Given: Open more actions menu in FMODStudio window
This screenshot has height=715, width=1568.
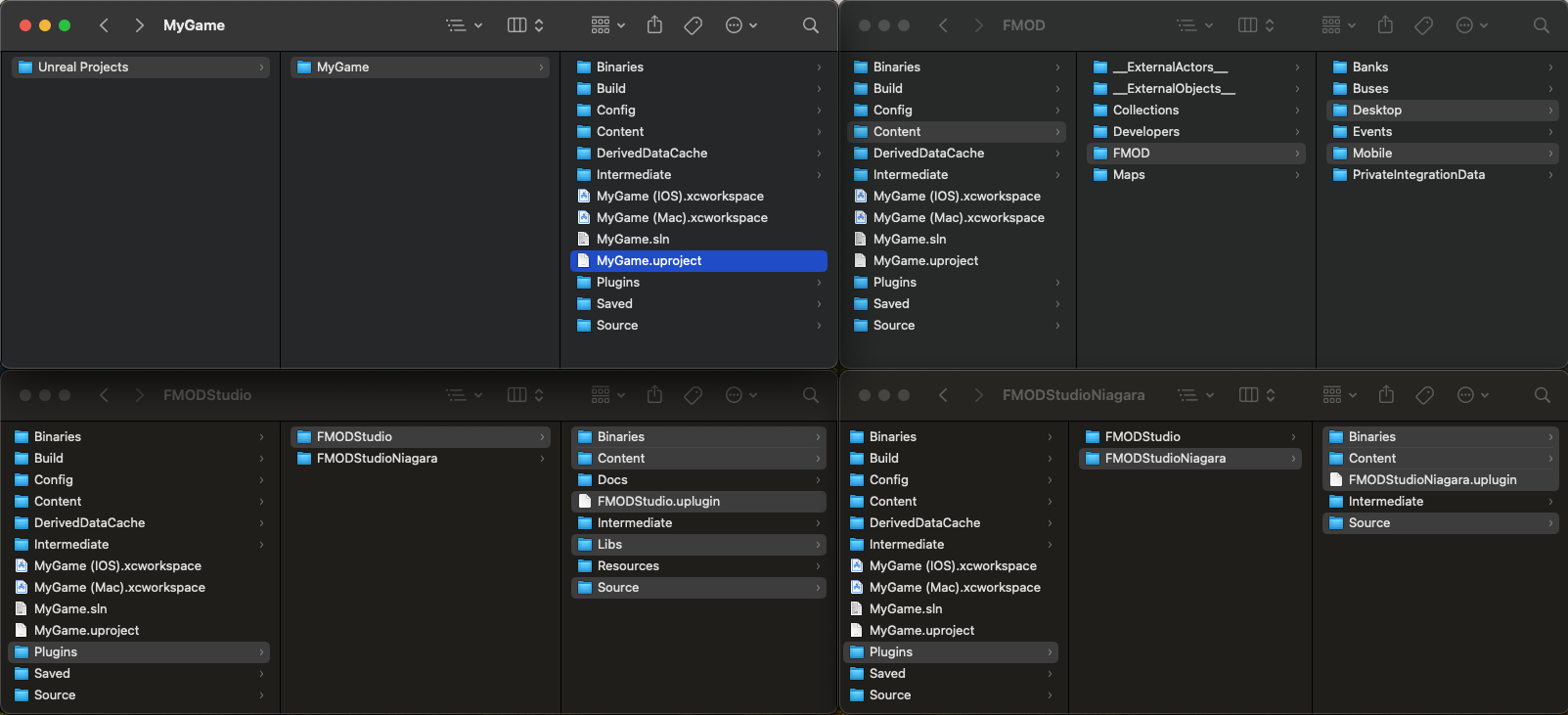Looking at the screenshot, I should [741, 395].
